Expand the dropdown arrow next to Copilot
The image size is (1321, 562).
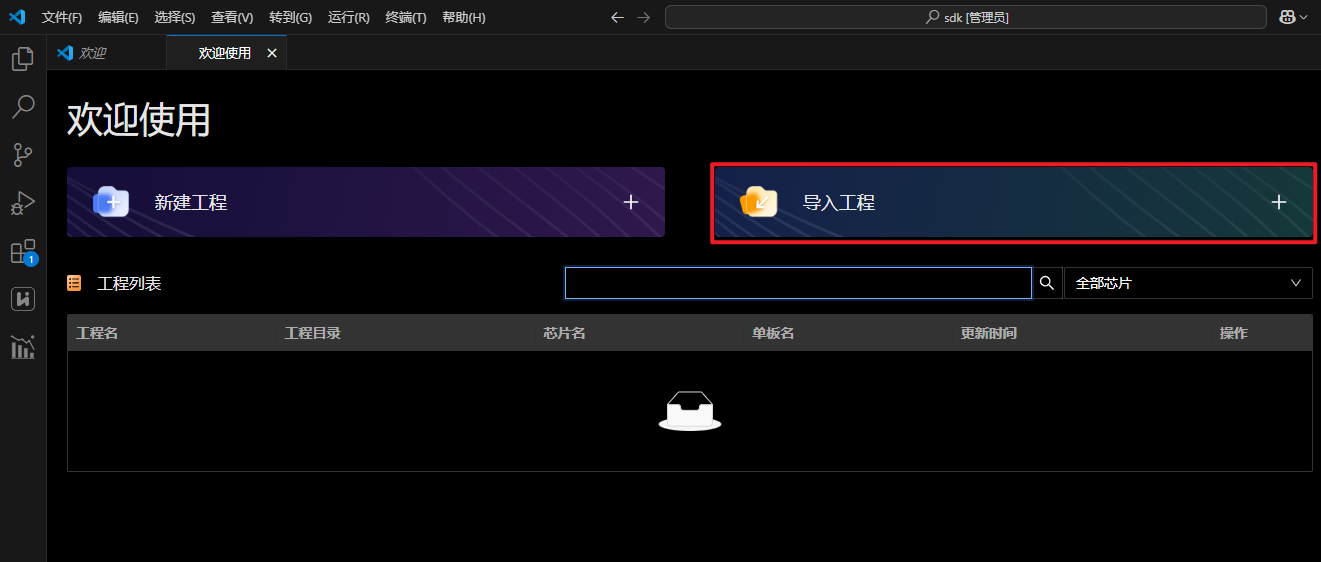pyautogui.click(x=1304, y=17)
